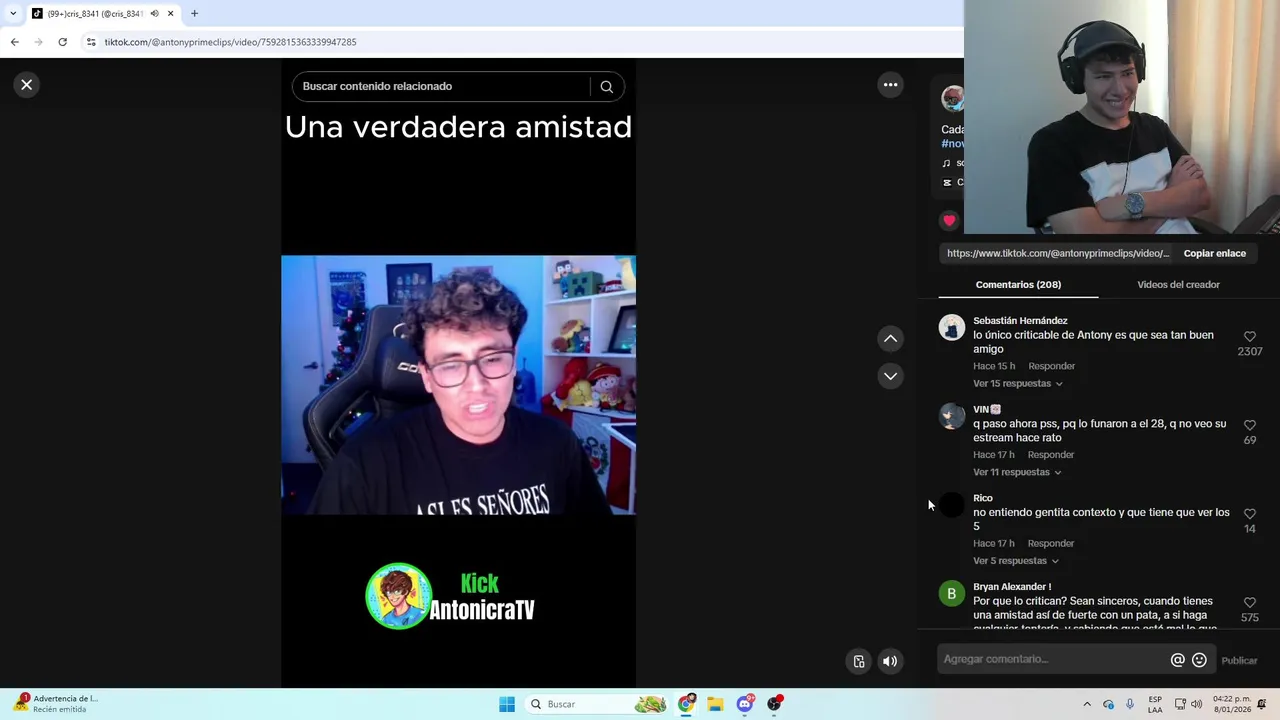Reload the TikTok page

click(62, 42)
